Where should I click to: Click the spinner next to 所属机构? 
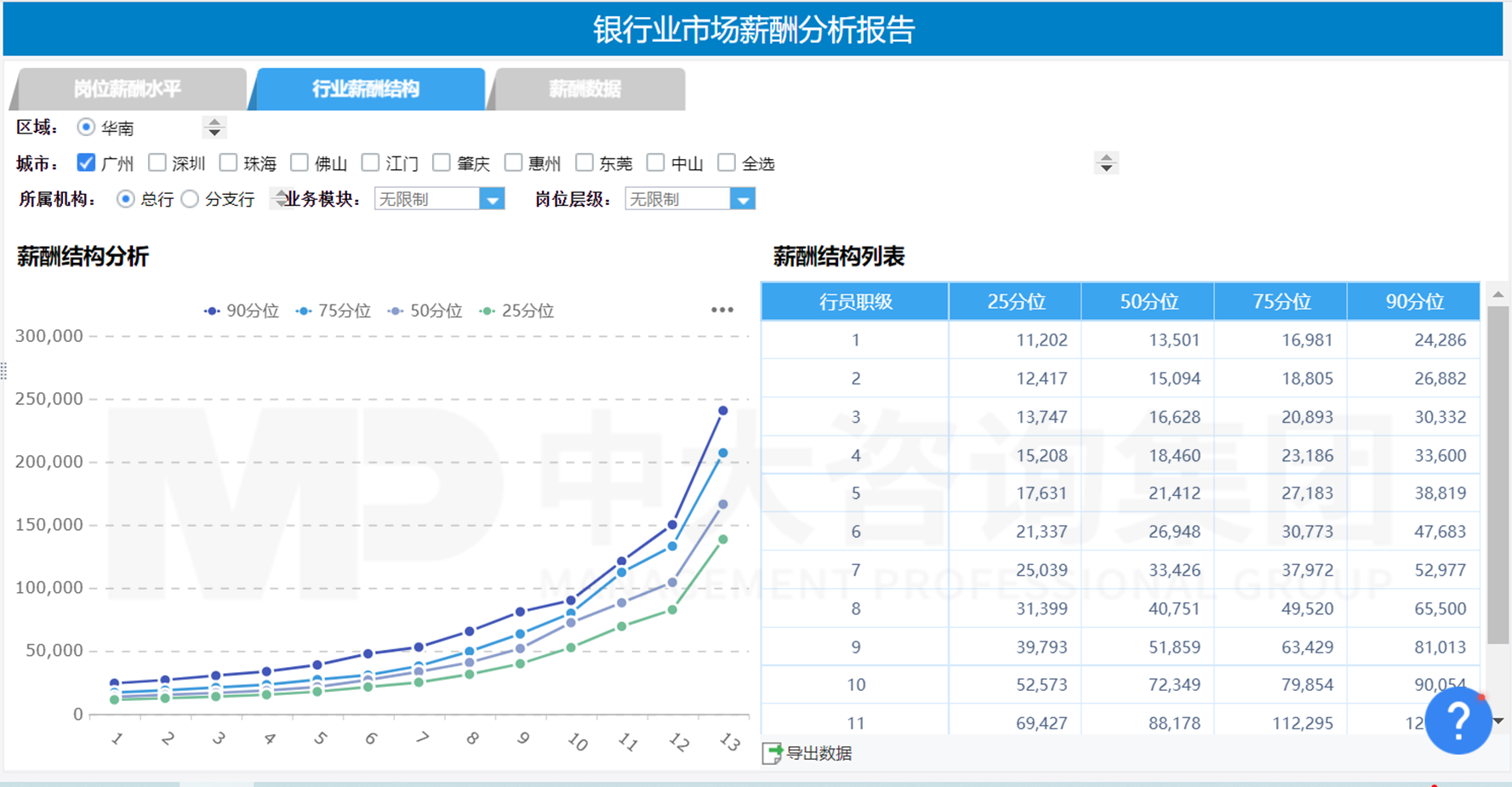[x=281, y=198]
